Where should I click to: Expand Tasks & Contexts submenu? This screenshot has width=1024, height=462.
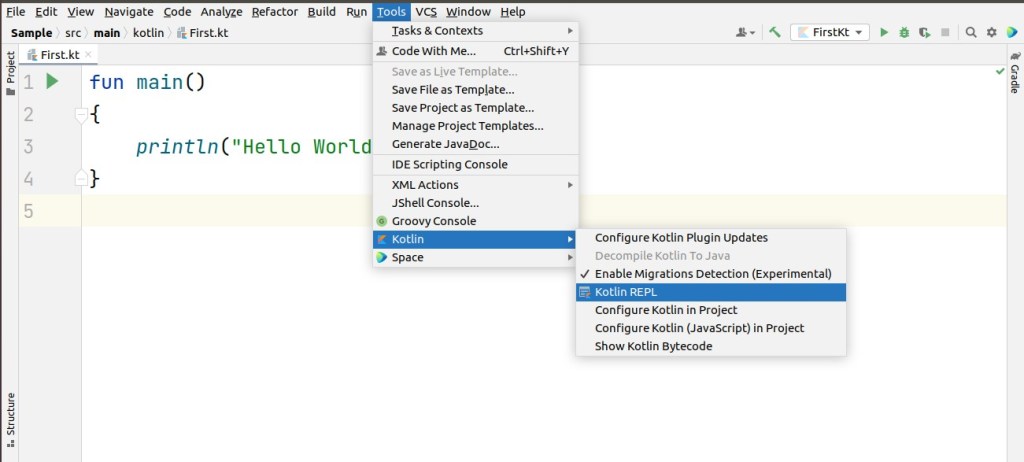coord(475,31)
